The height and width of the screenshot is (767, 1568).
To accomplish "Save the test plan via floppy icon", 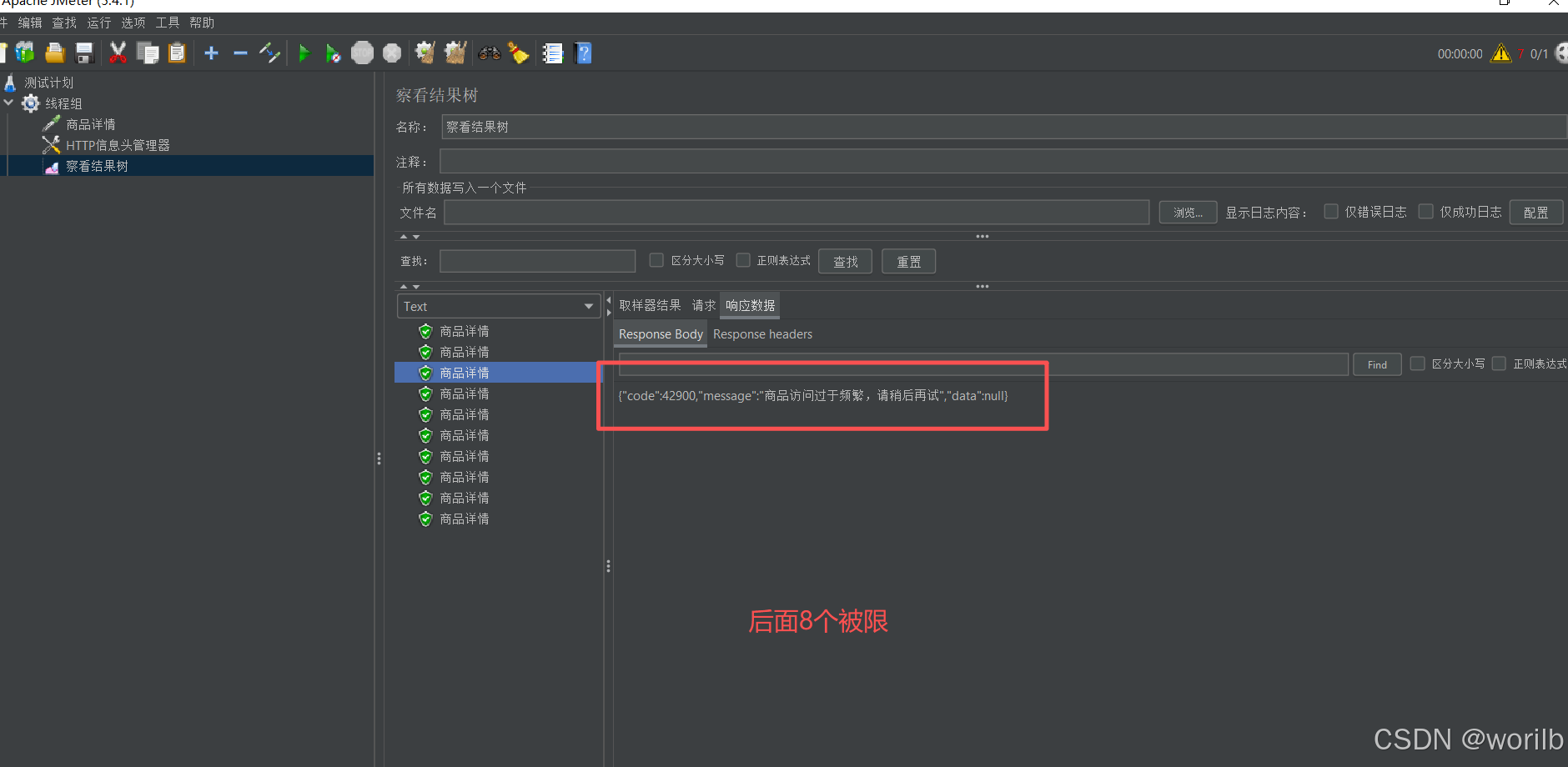I will 84,53.
